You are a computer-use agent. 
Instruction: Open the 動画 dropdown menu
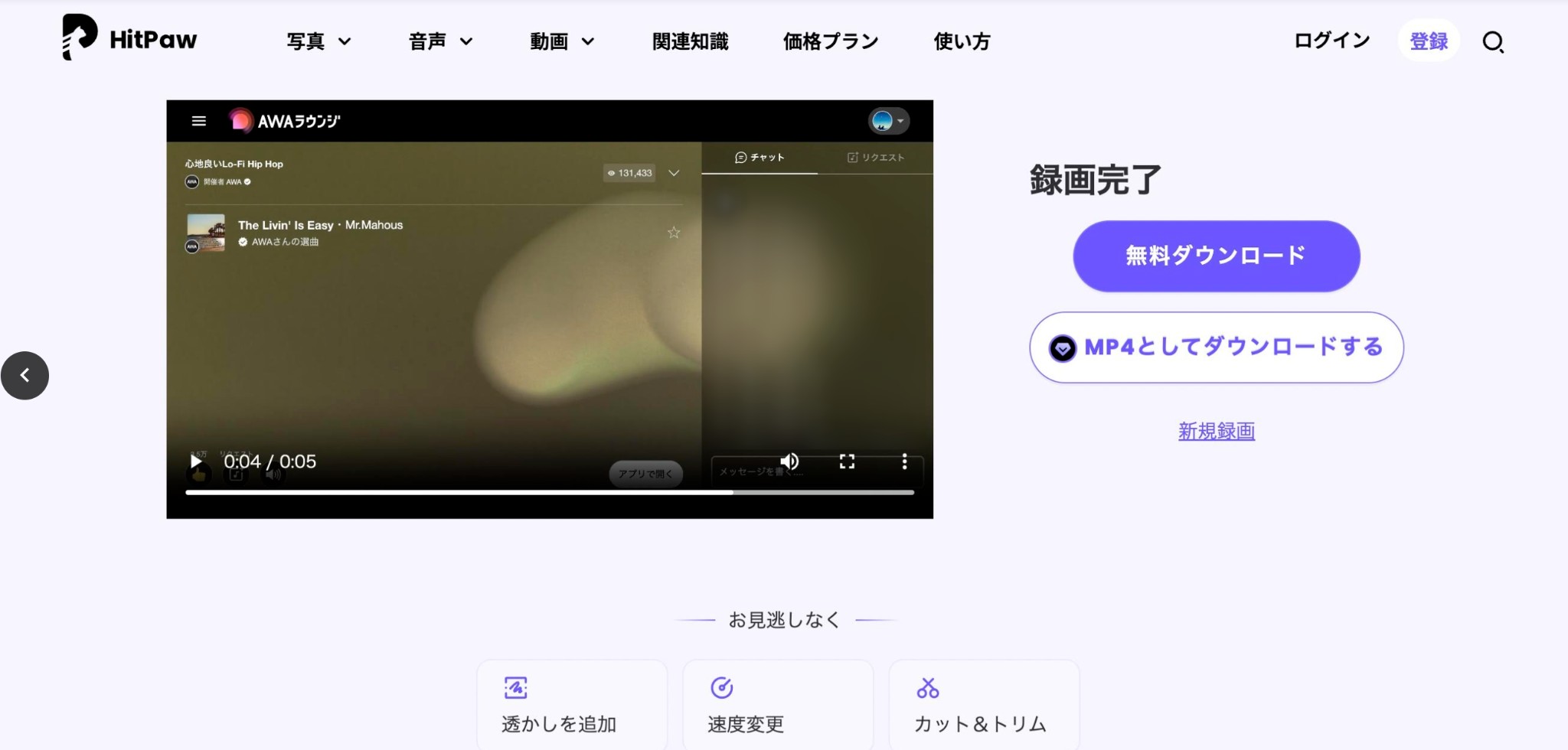coord(562,41)
